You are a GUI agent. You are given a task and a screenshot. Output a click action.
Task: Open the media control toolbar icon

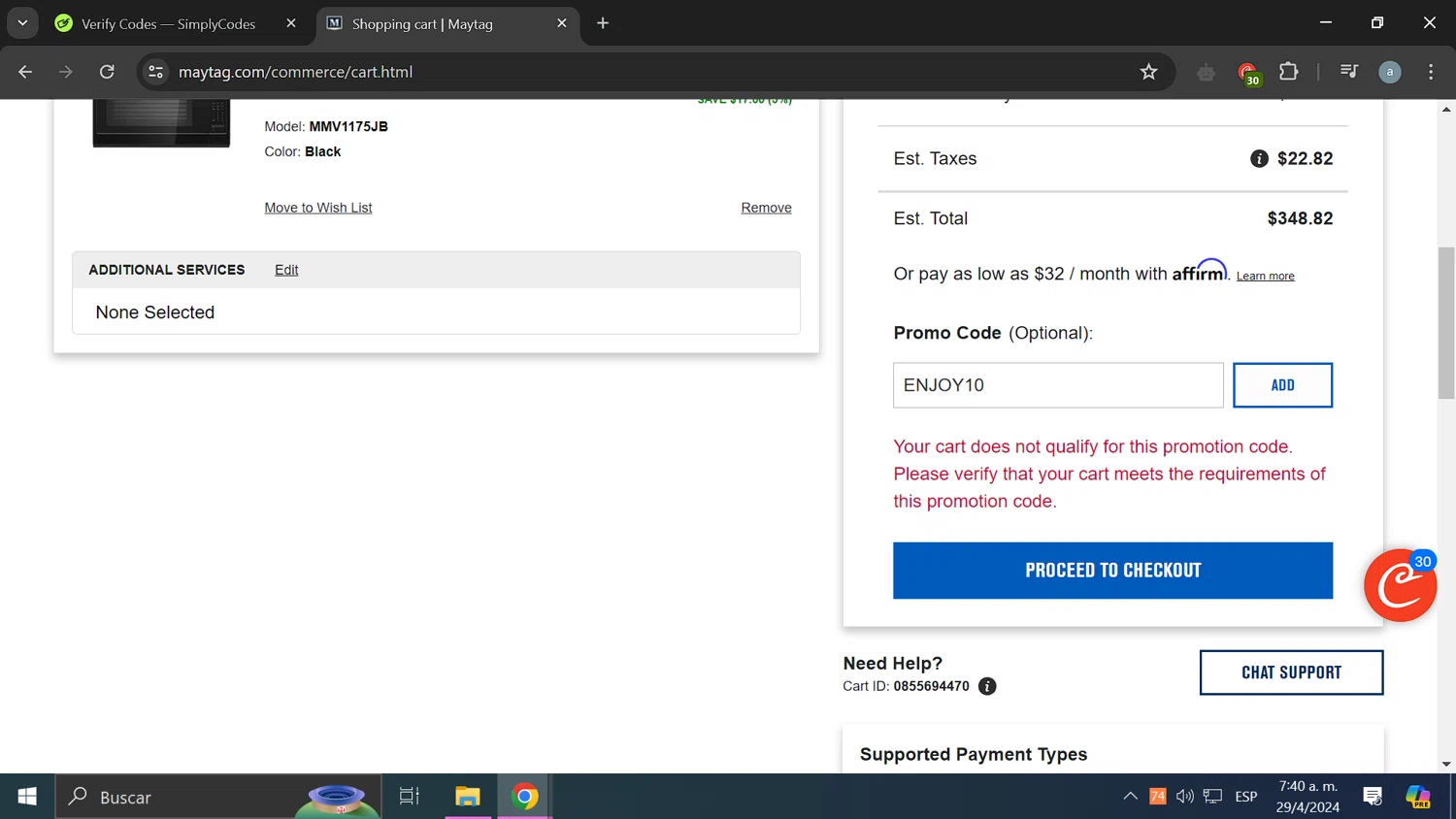1348,72
